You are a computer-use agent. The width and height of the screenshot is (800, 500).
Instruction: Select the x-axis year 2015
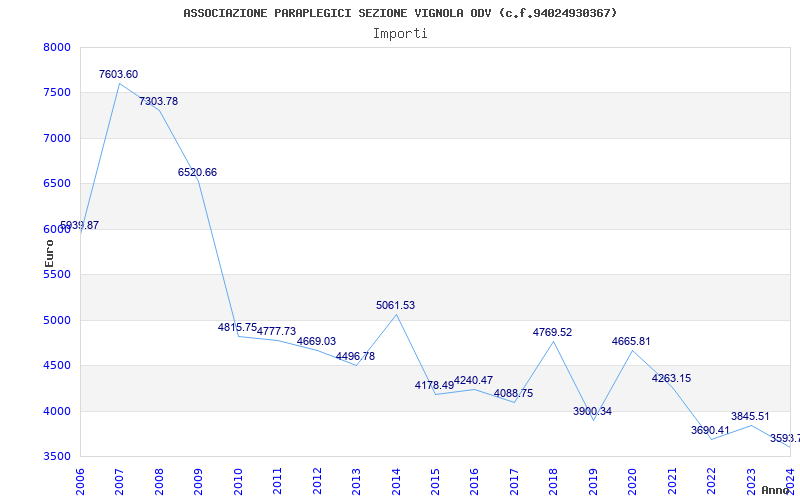tap(435, 482)
